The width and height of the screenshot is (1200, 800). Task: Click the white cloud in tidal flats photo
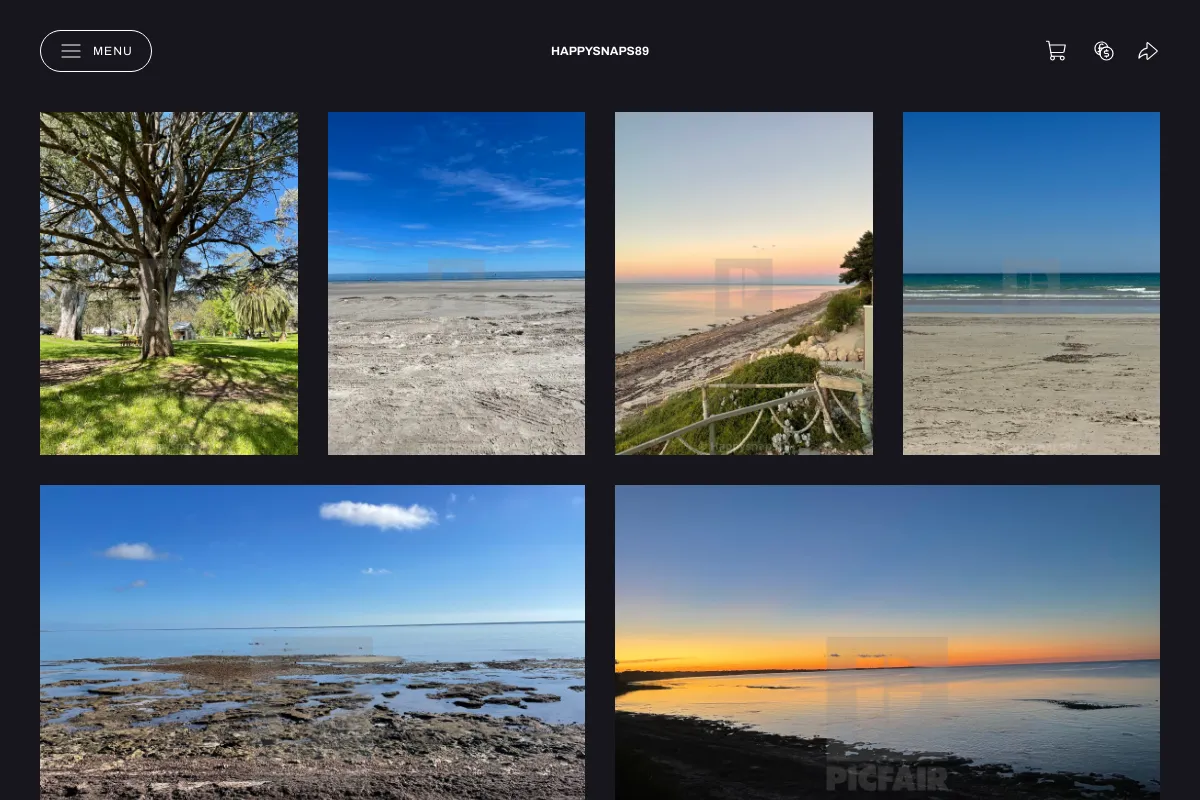(x=379, y=514)
